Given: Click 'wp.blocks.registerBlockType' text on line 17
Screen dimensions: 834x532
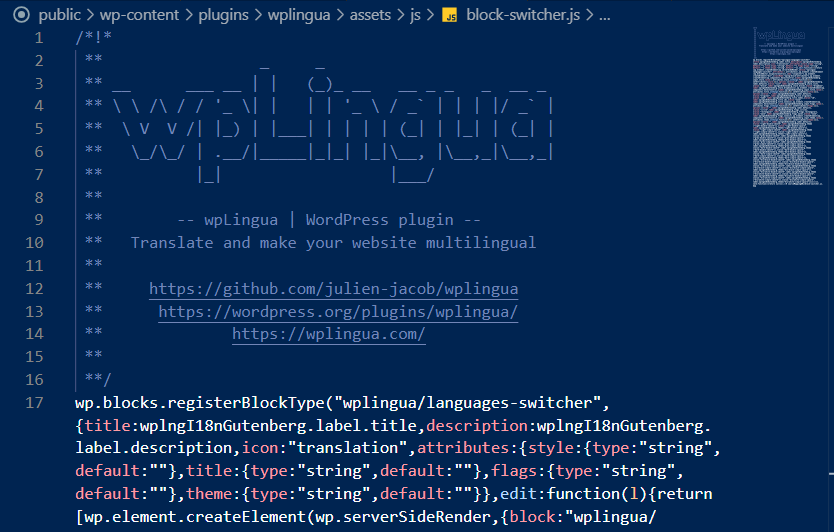Looking at the screenshot, I should (200, 403).
